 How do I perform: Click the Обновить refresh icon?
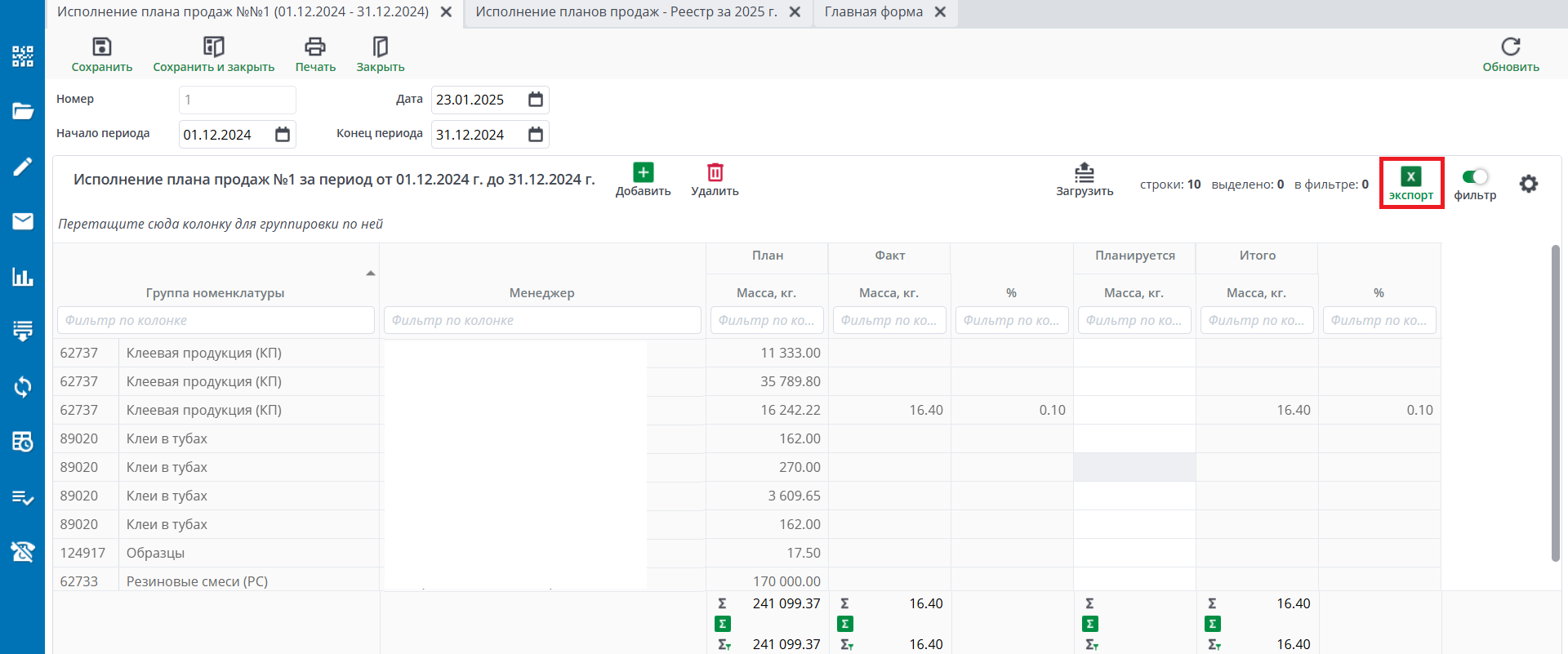[1510, 47]
